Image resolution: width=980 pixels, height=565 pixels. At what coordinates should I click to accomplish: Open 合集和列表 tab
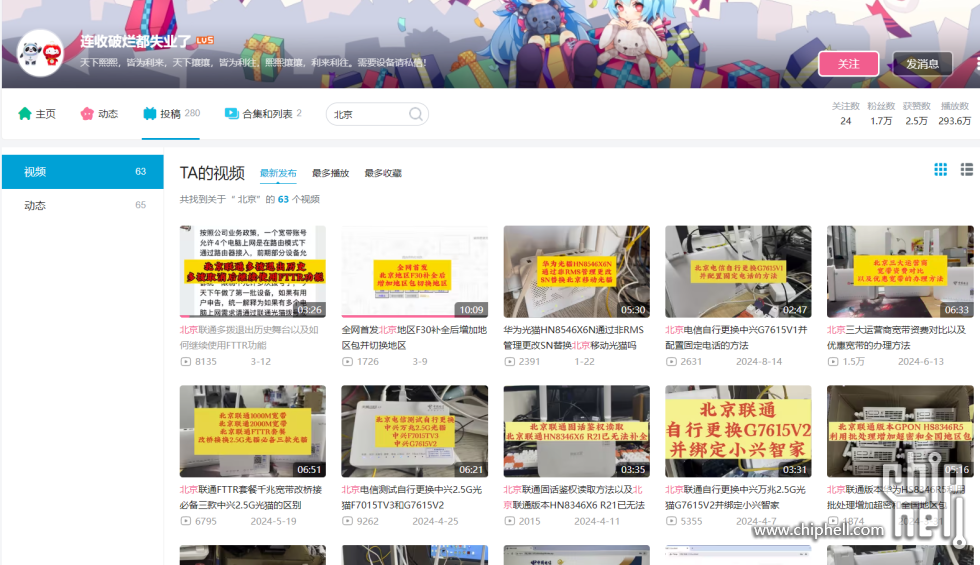pyautogui.click(x=263, y=114)
